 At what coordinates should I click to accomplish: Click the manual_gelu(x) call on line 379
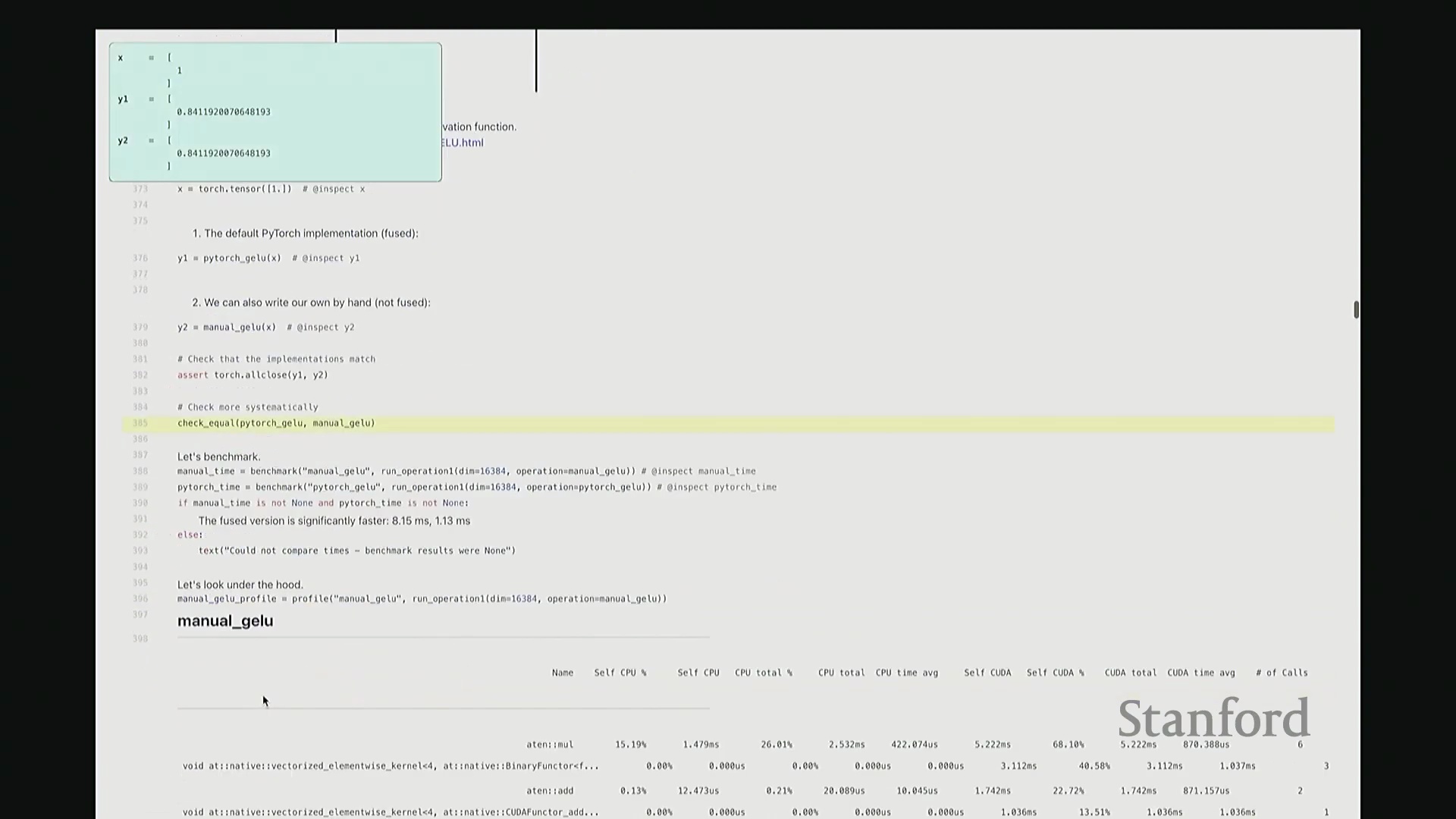239,328
